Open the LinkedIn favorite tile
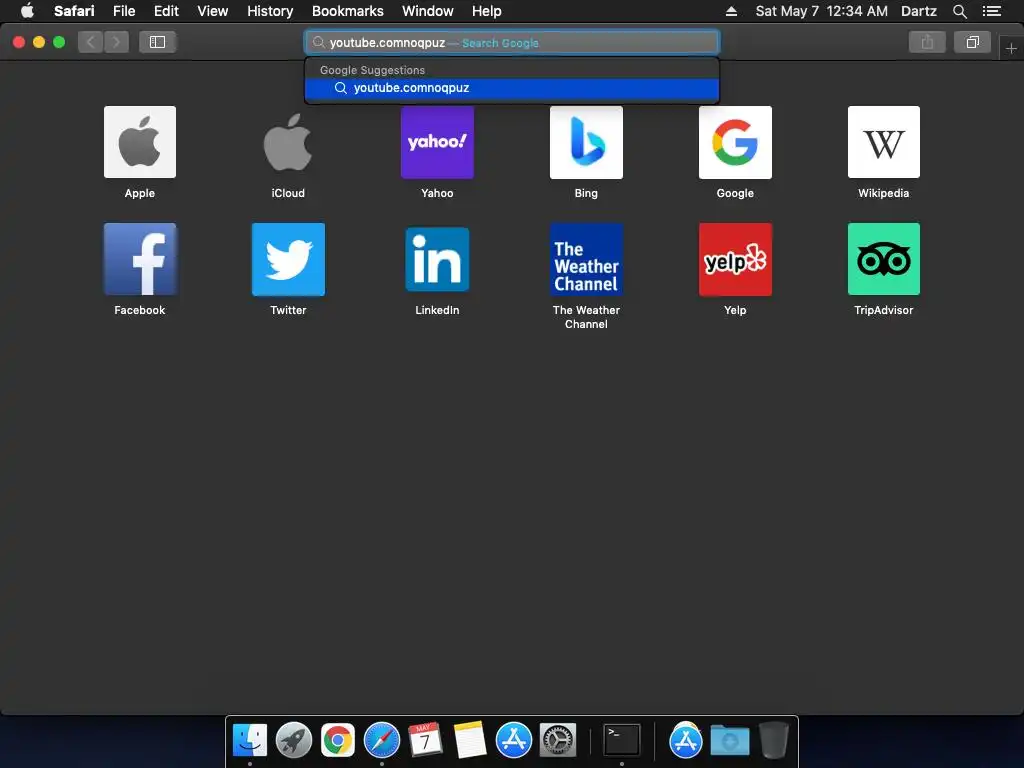This screenshot has width=1024, height=768. click(x=437, y=259)
